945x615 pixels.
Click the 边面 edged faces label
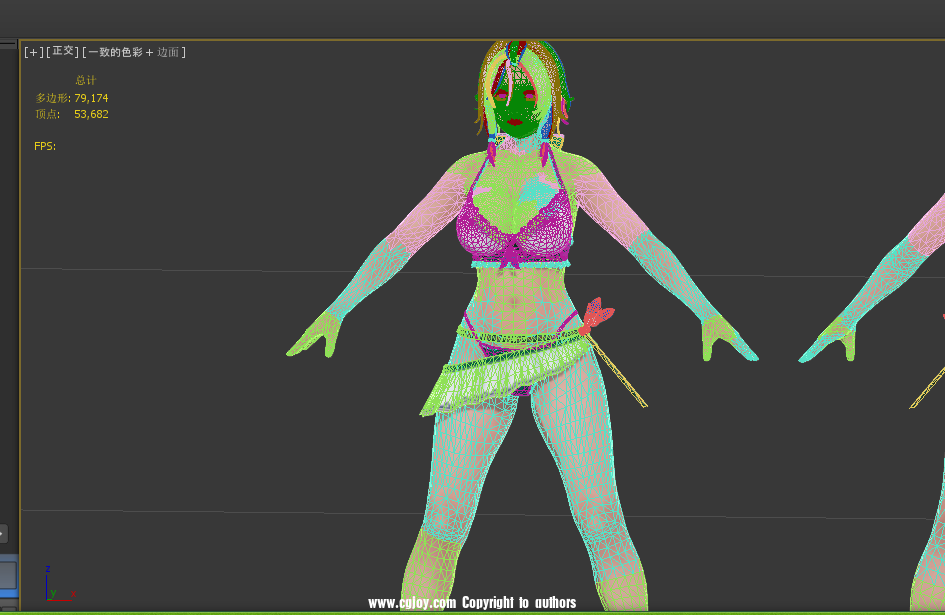pyautogui.click(x=168, y=52)
